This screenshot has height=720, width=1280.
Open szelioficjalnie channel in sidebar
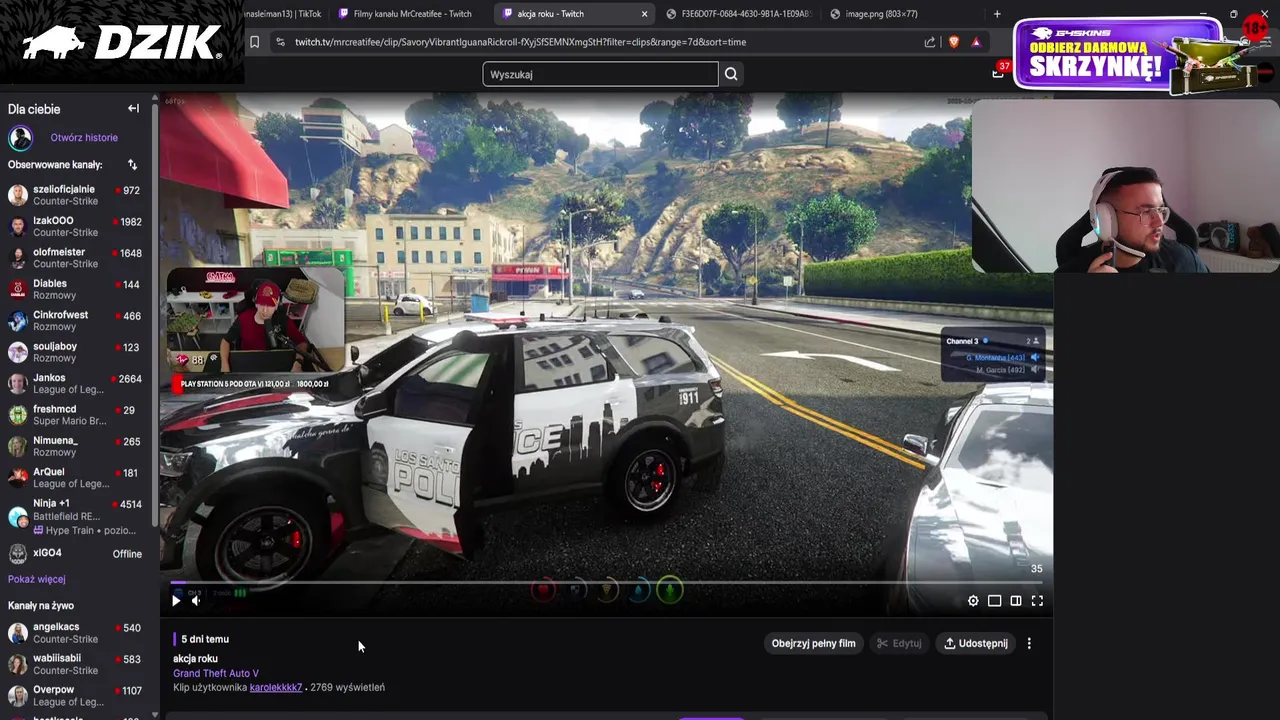(76, 195)
